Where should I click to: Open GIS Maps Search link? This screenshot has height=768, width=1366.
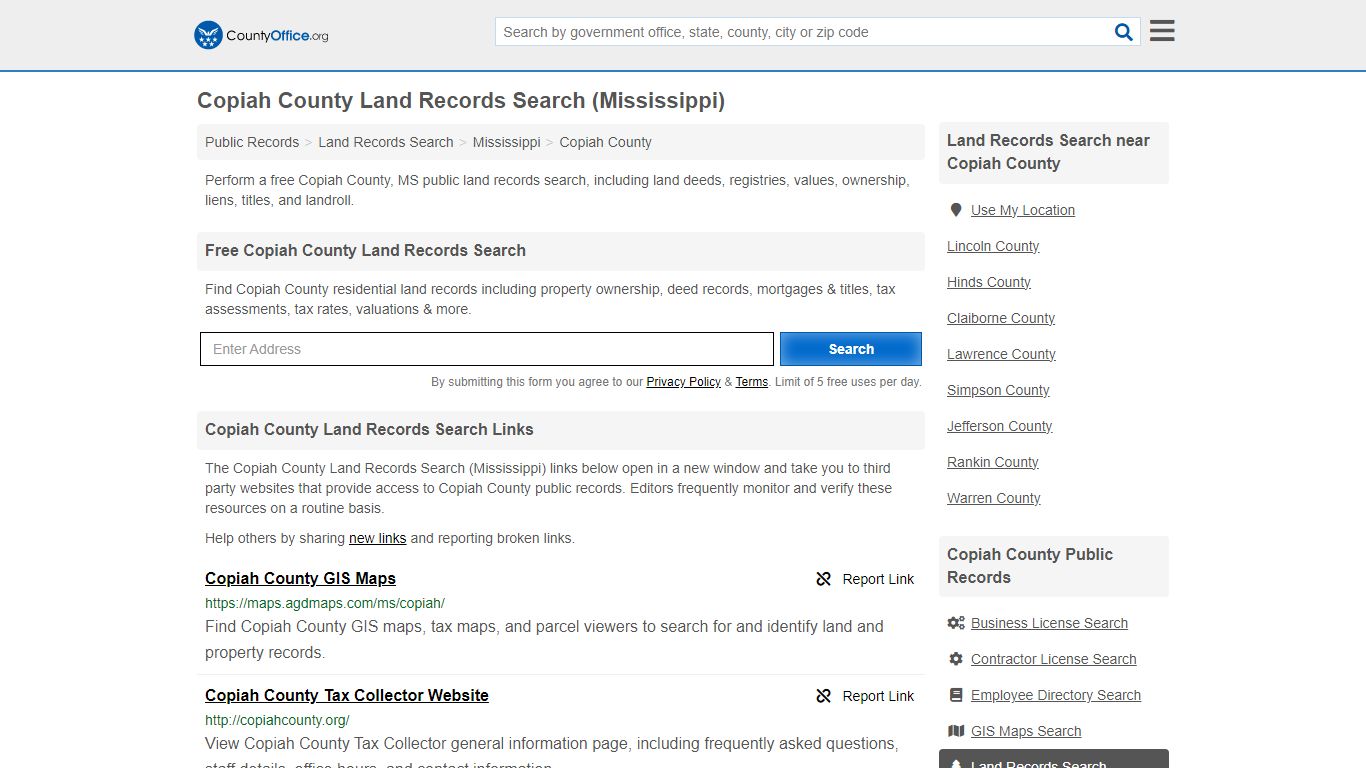click(1026, 731)
